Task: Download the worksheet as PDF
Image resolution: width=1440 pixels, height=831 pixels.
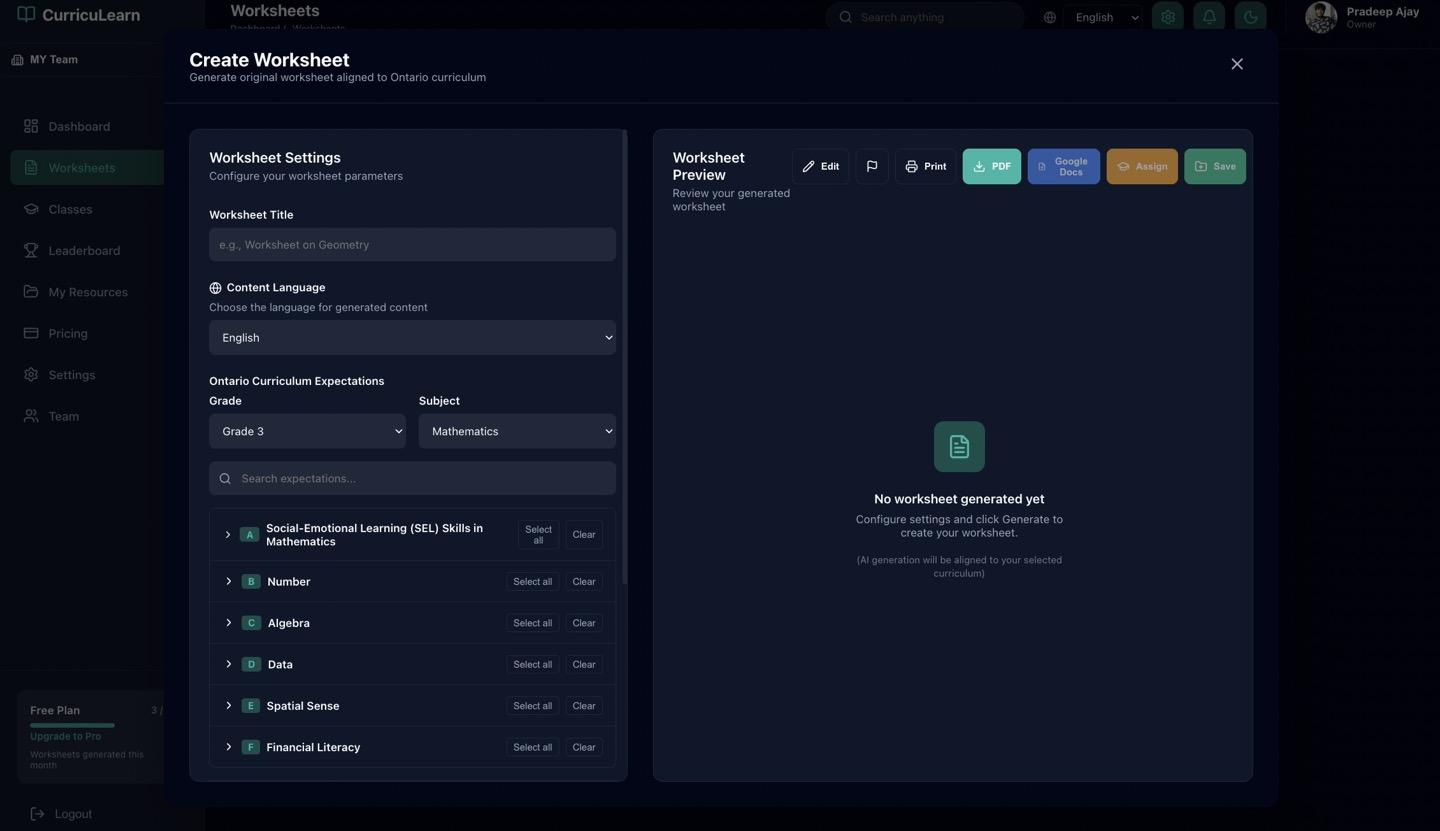Action: [992, 166]
